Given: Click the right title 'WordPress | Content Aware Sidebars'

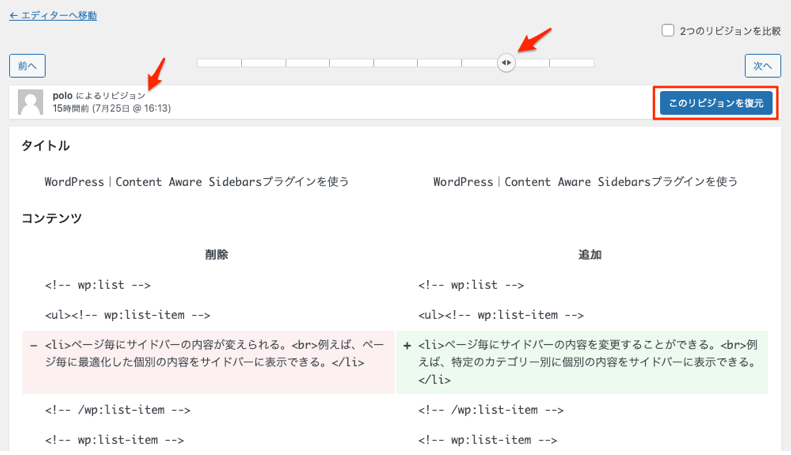Looking at the screenshot, I should point(585,182).
